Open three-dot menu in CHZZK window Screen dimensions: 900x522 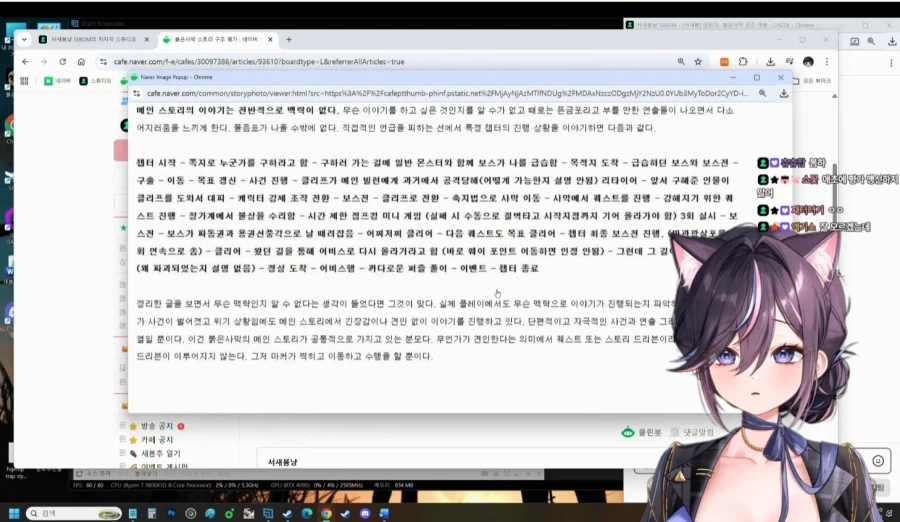pyautogui.click(x=891, y=63)
